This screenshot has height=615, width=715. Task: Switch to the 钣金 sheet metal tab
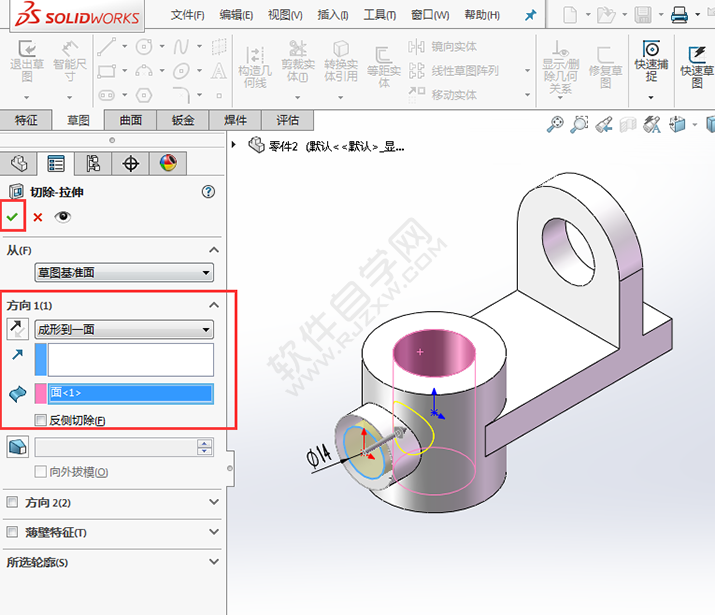[183, 120]
